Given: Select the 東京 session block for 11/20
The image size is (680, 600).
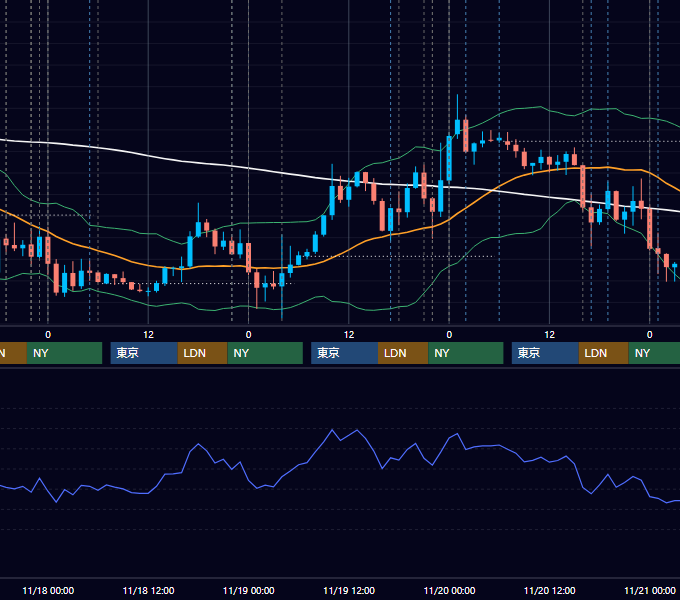Looking at the screenshot, I should pos(545,353).
